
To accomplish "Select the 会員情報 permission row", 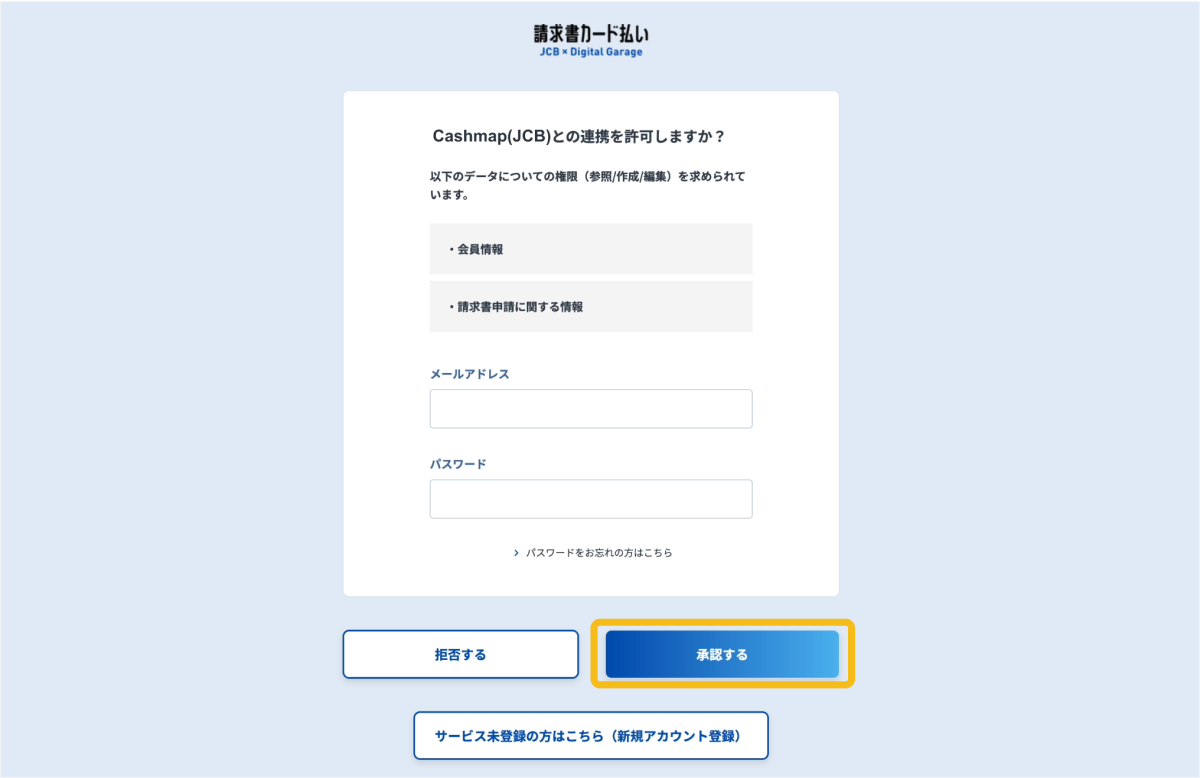I will click(590, 249).
